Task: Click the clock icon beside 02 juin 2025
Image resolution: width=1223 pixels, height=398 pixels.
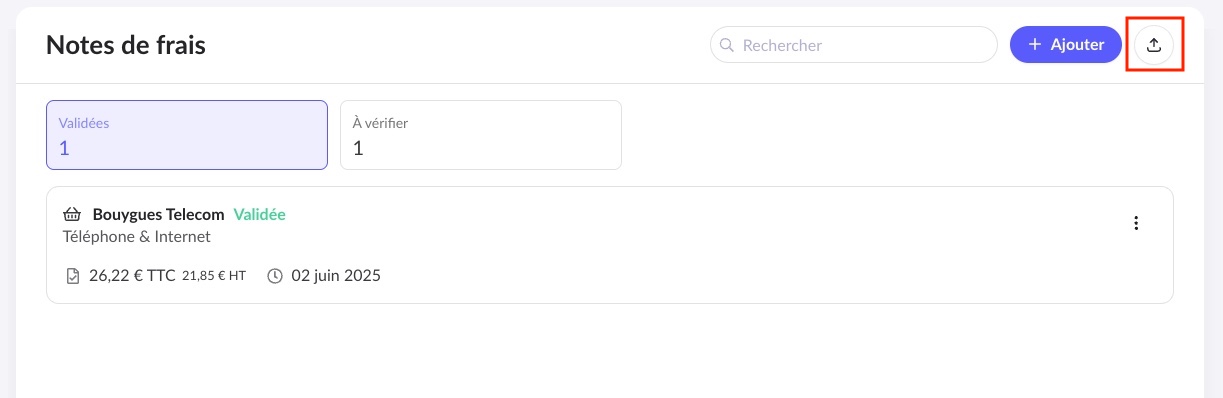Action: coord(275,275)
